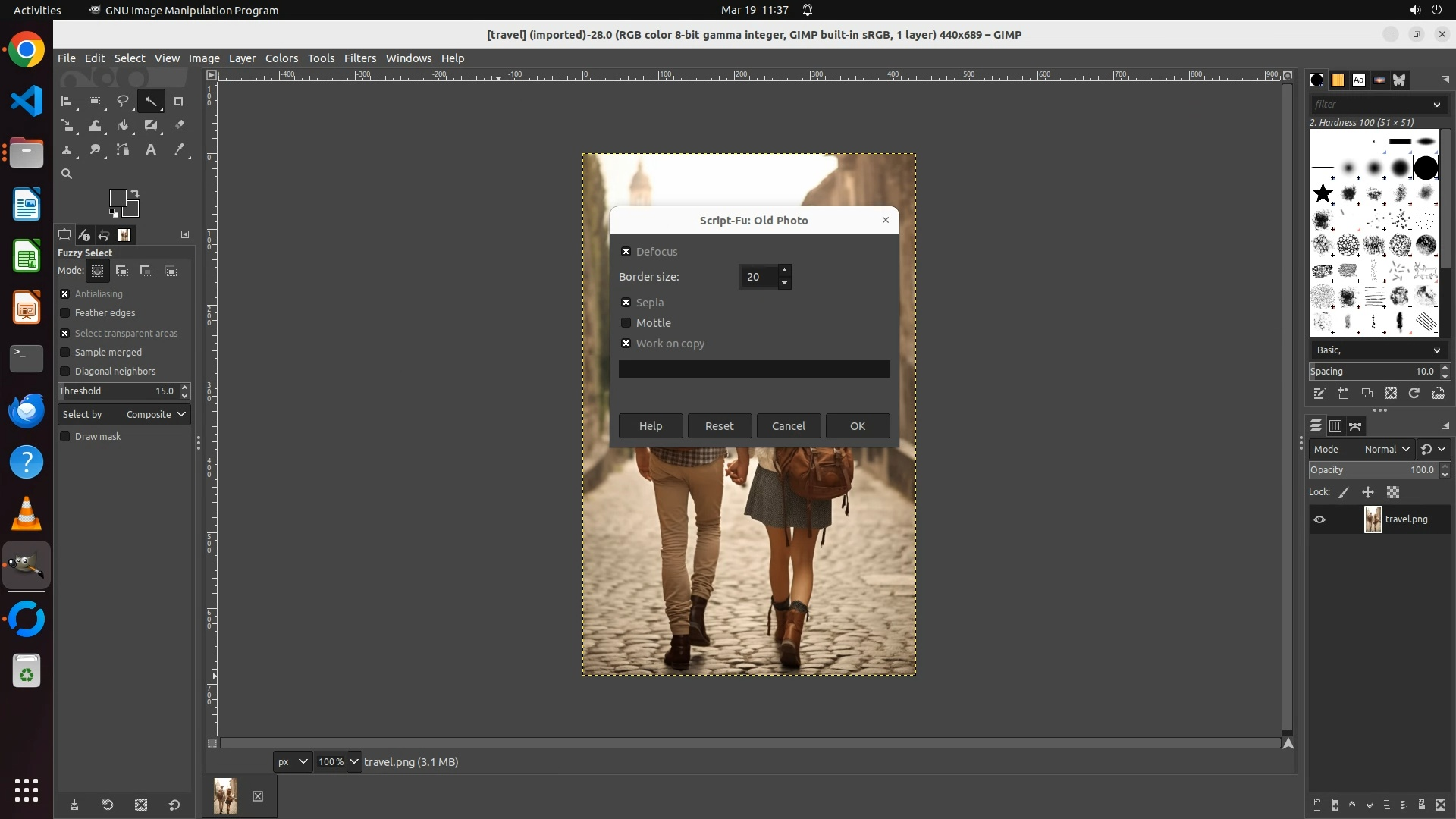Select the Free Select lasso tool

click(122, 101)
